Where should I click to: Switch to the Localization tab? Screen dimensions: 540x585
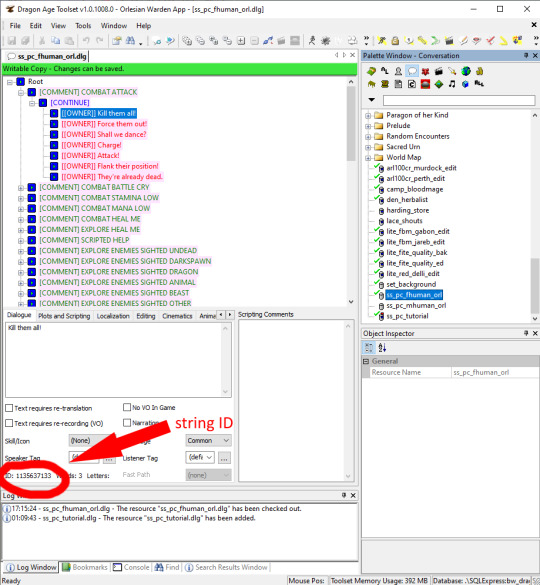[113, 316]
